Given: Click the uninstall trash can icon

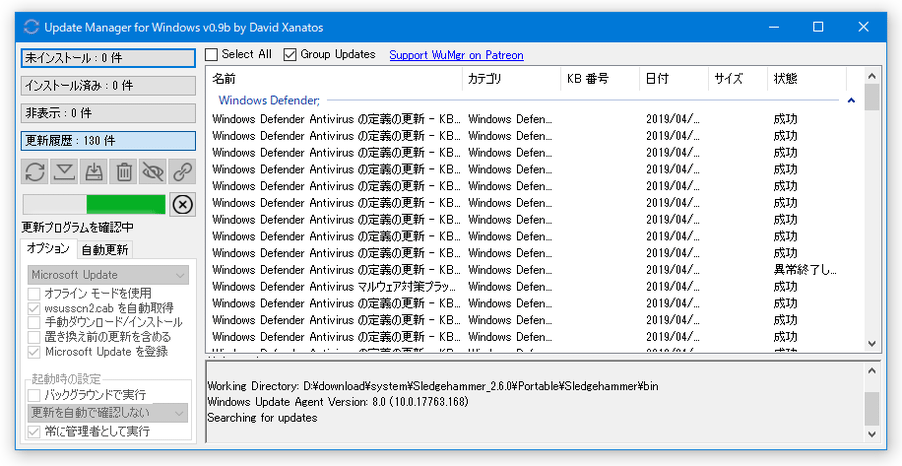Looking at the screenshot, I should pos(123,171).
